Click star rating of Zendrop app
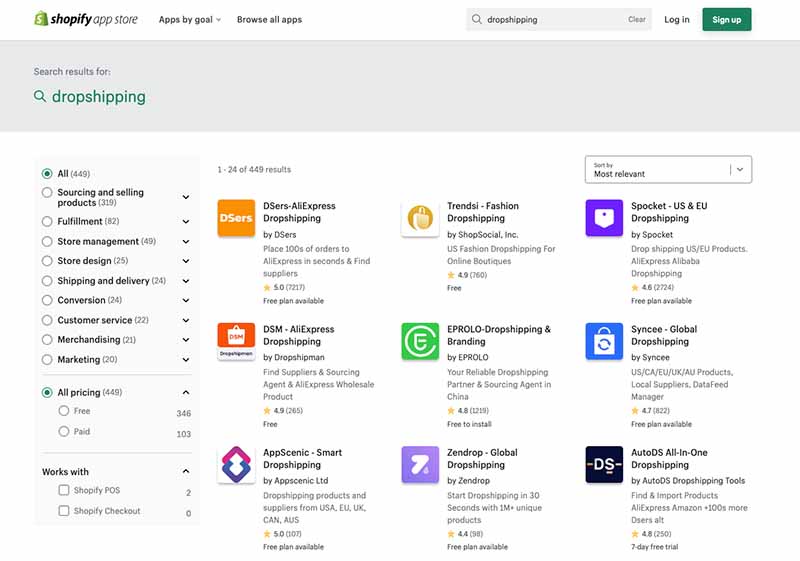Viewport: 800px width, 561px height. tap(465, 534)
